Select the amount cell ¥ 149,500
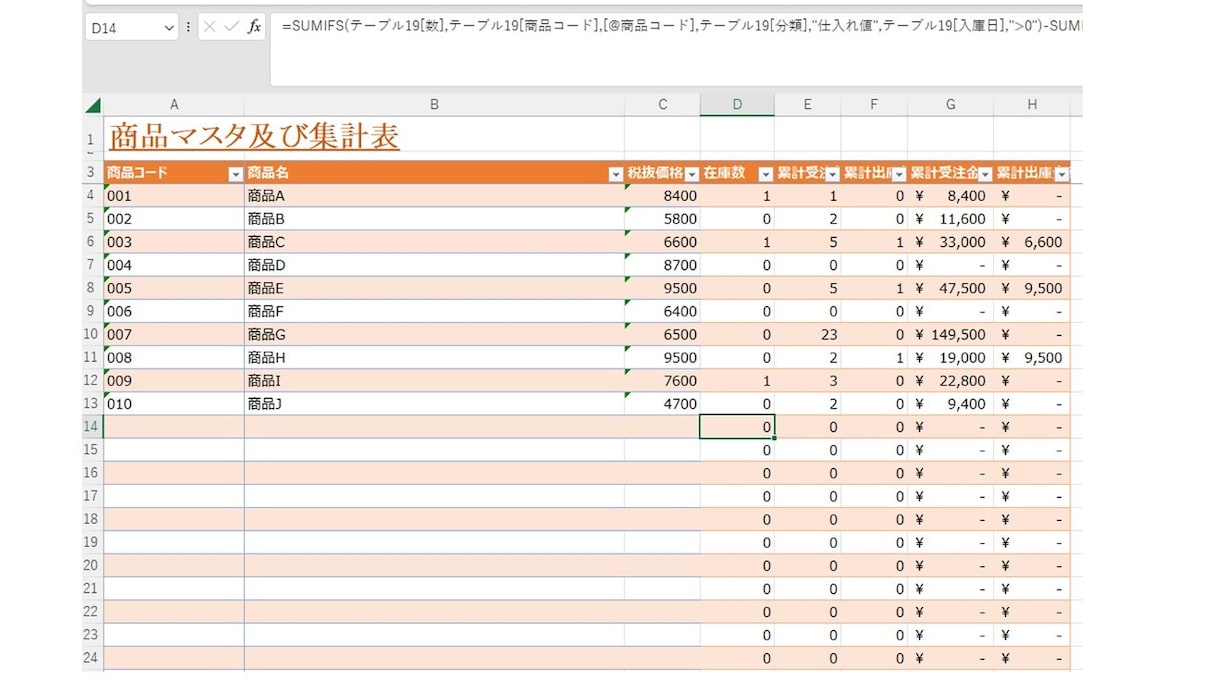This screenshot has height=686, width=1220. pos(951,334)
